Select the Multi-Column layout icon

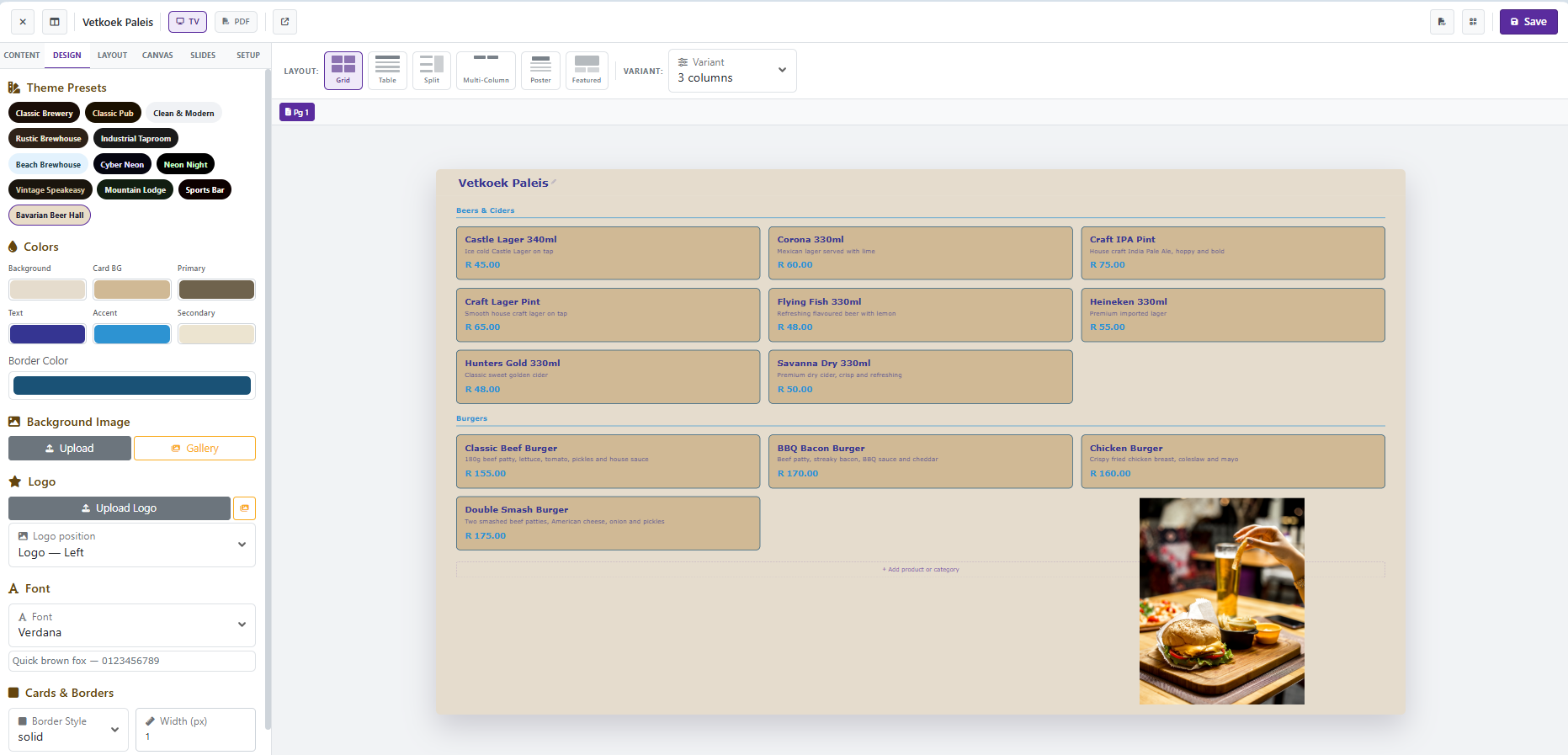coord(486,71)
